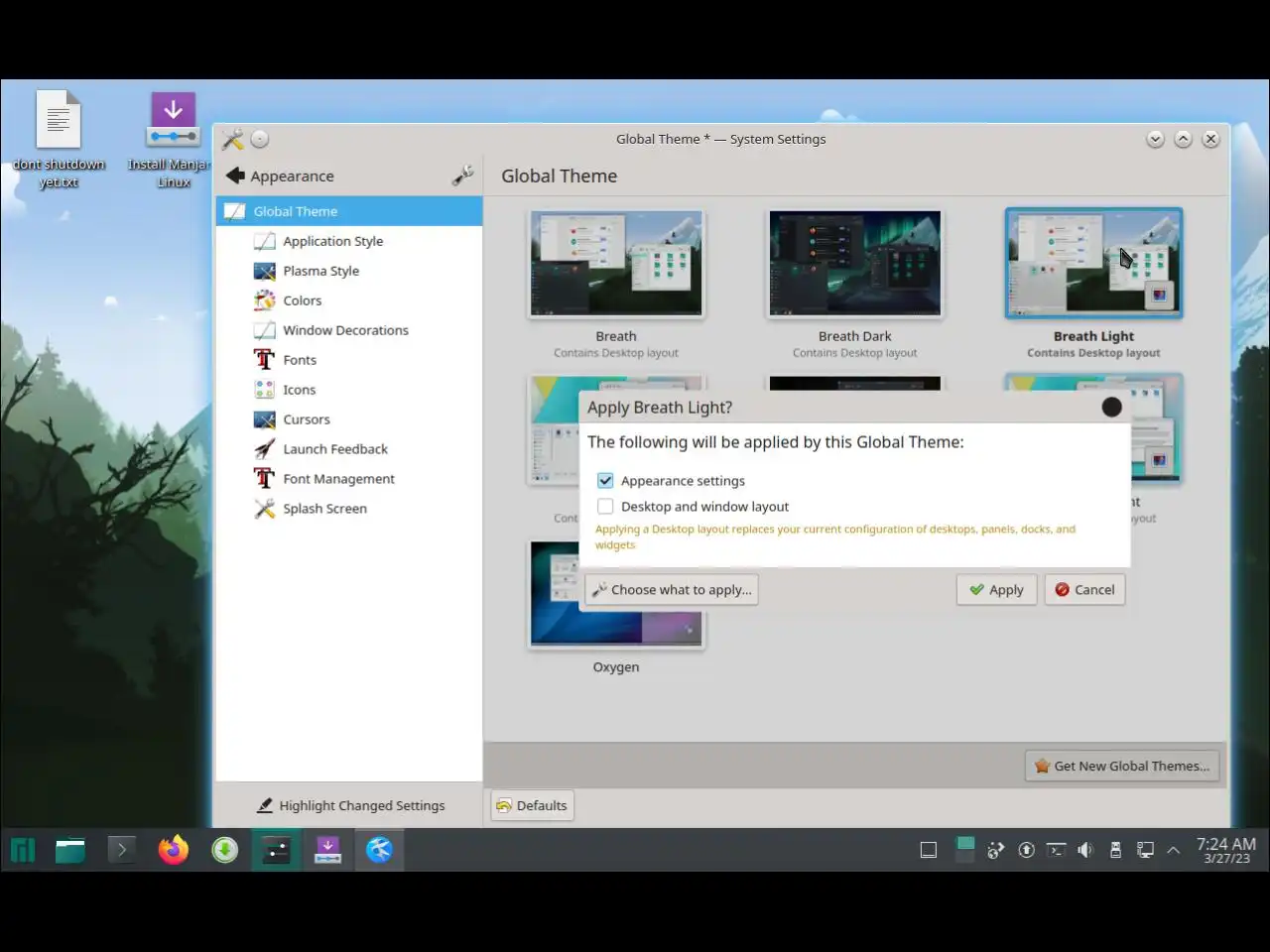Screen dimensions: 1270x952
Task: Select Global Theme in sidebar
Action: [x=349, y=211]
